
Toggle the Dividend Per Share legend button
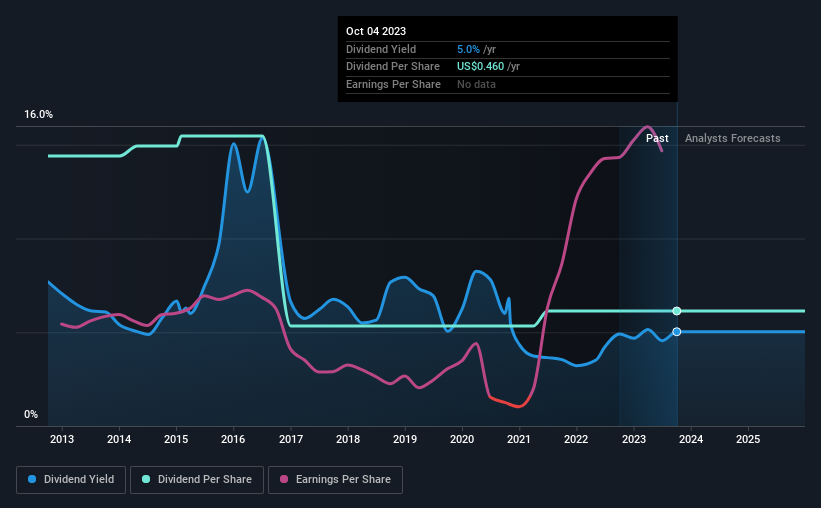tap(197, 479)
